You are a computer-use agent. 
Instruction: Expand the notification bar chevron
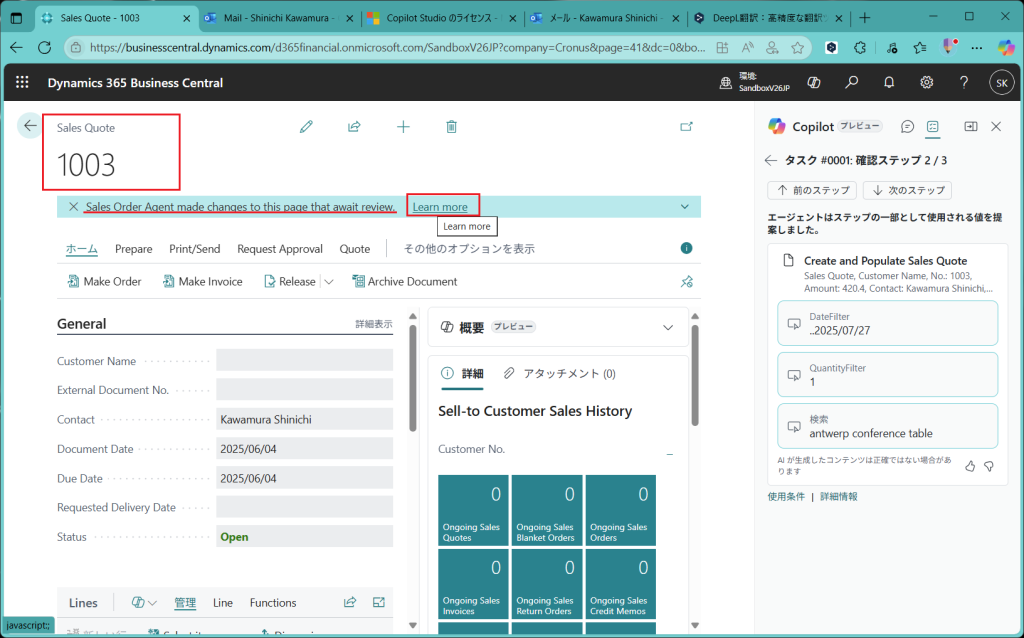(x=684, y=206)
